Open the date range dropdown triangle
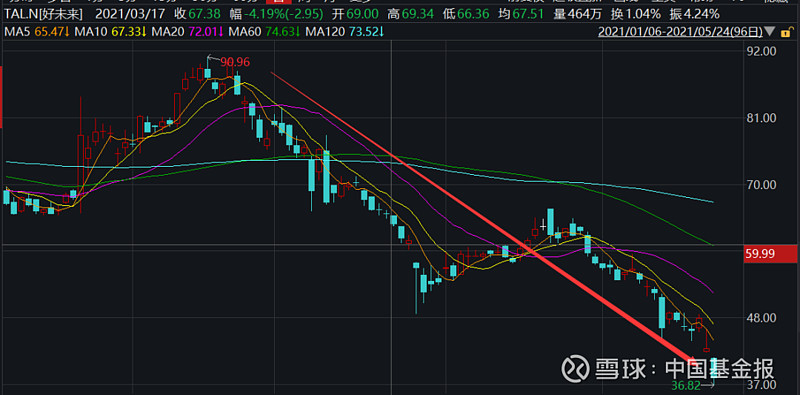Image resolution: width=800 pixels, height=395 pixels. 770,33
